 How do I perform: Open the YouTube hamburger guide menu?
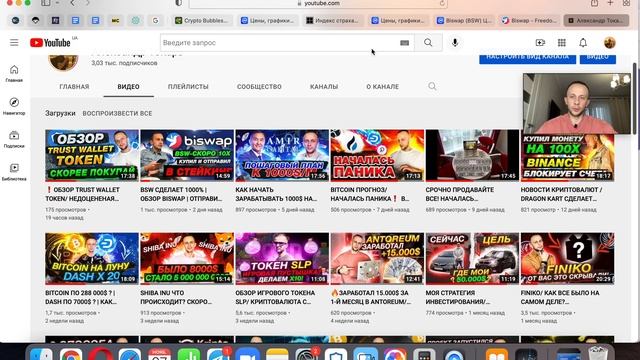pos(14,42)
